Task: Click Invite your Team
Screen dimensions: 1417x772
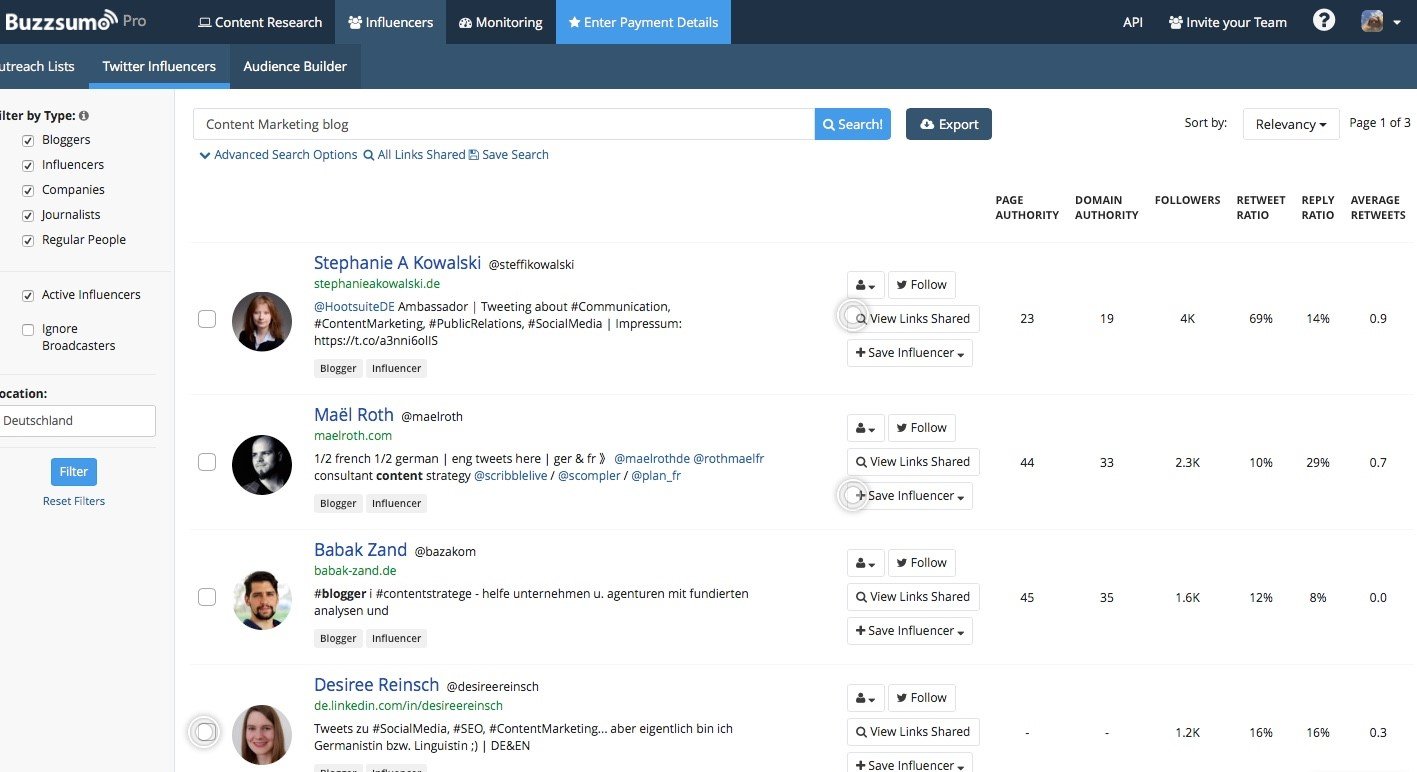Action: point(1228,22)
